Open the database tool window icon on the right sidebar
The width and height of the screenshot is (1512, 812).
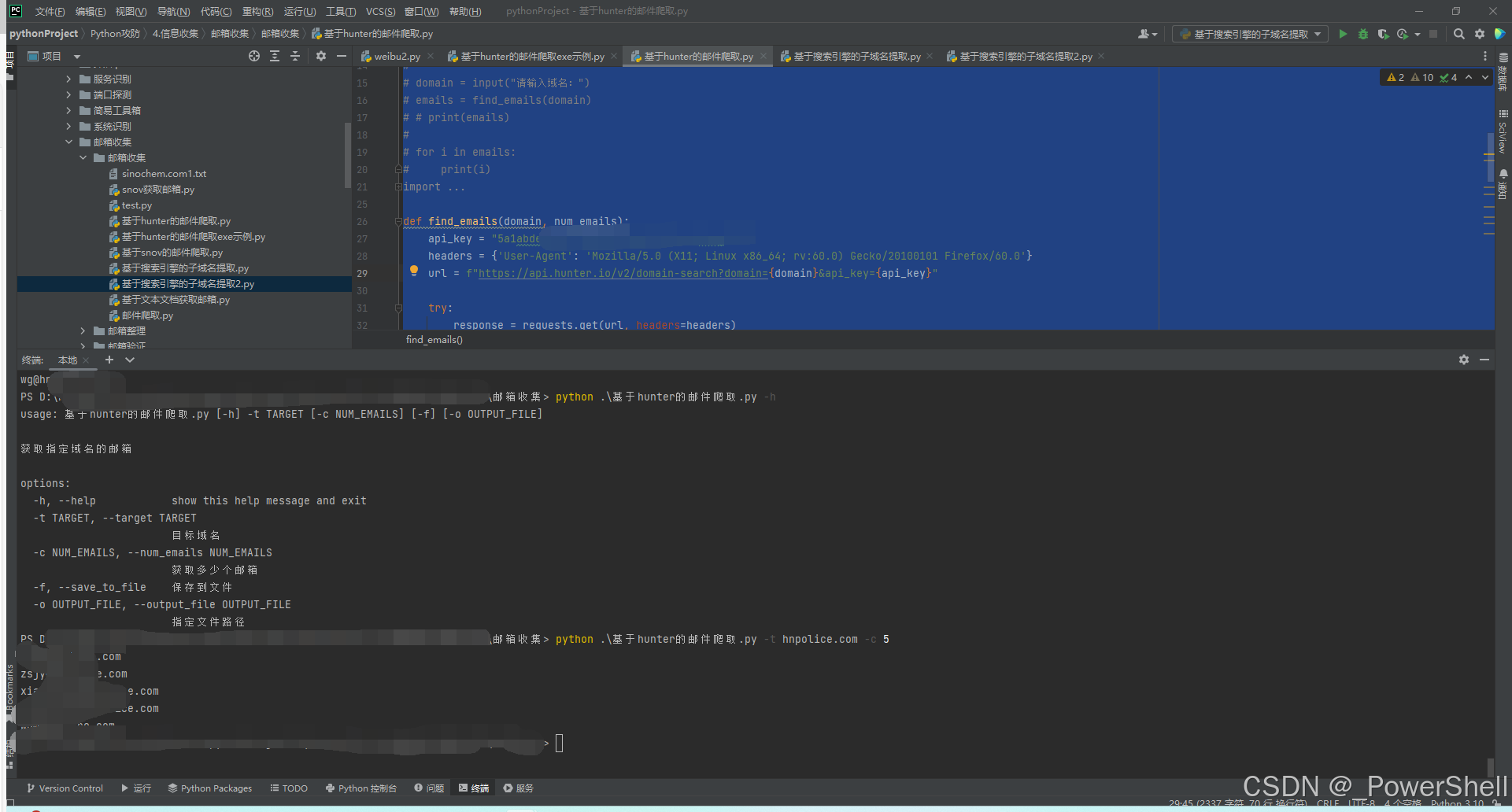click(x=1503, y=72)
